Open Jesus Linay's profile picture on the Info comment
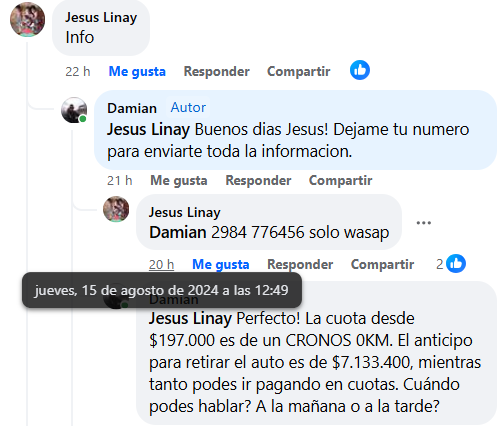This screenshot has height=426, width=497. tap(27, 19)
